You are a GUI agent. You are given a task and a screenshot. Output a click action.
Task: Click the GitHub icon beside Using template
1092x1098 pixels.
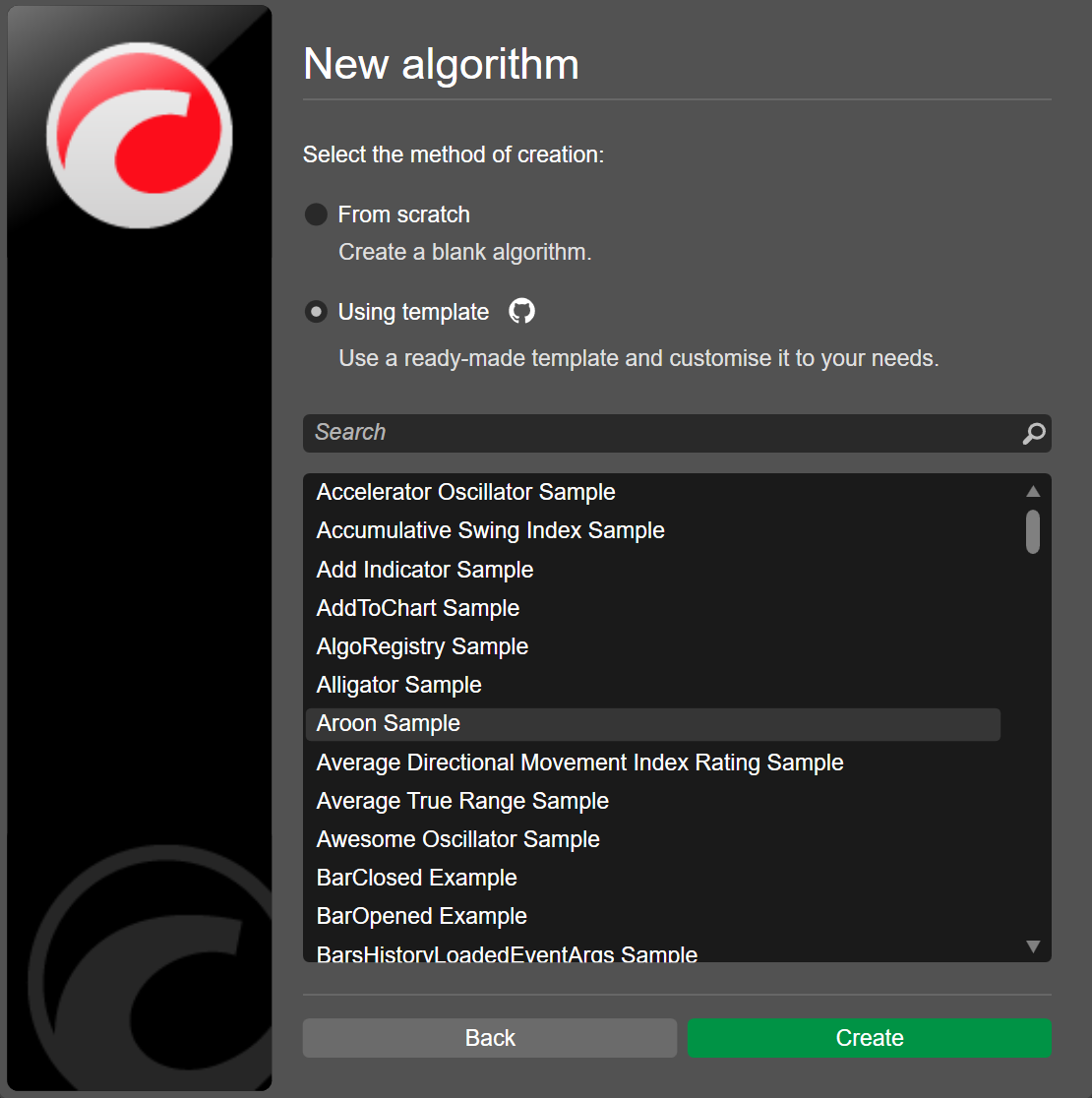(x=521, y=312)
